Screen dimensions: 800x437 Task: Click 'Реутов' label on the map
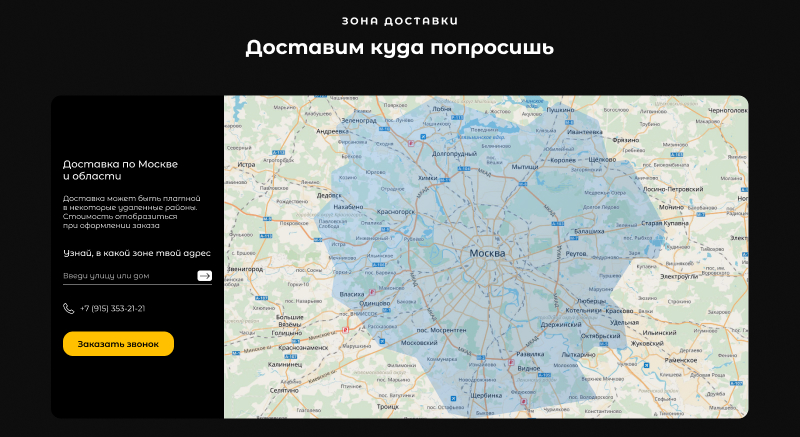(x=576, y=253)
